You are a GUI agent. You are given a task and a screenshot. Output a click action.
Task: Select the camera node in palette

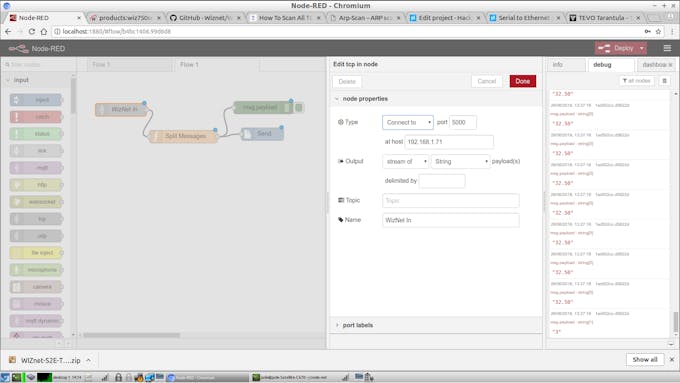(x=36, y=287)
